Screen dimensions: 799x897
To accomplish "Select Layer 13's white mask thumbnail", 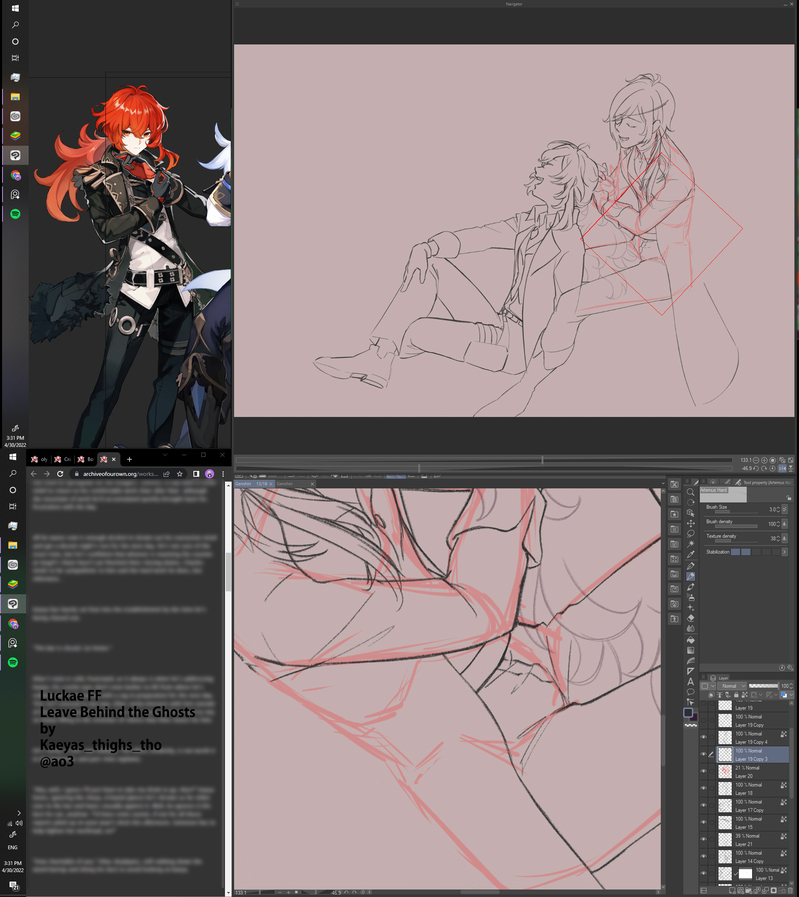I will [x=745, y=874].
